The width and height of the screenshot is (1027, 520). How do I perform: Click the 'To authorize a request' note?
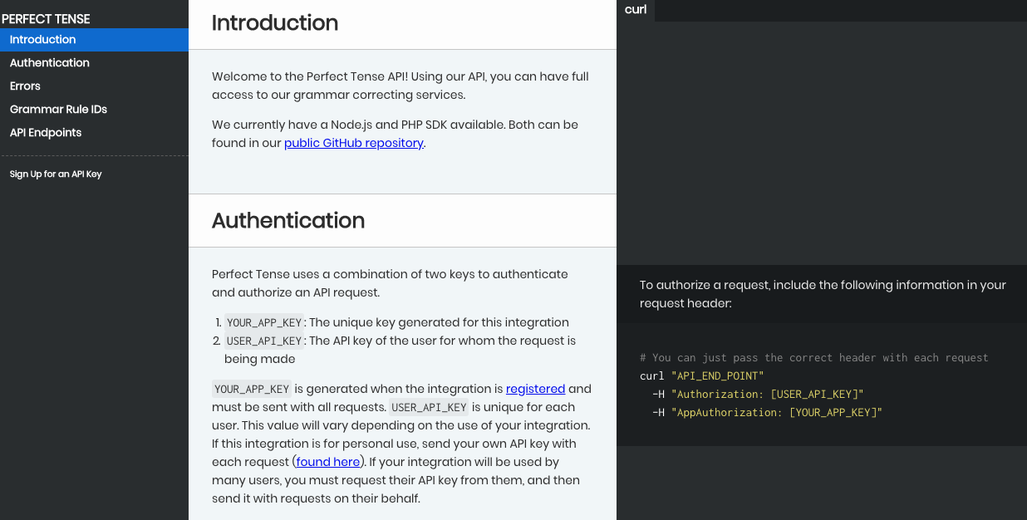pyautogui.click(x=823, y=294)
